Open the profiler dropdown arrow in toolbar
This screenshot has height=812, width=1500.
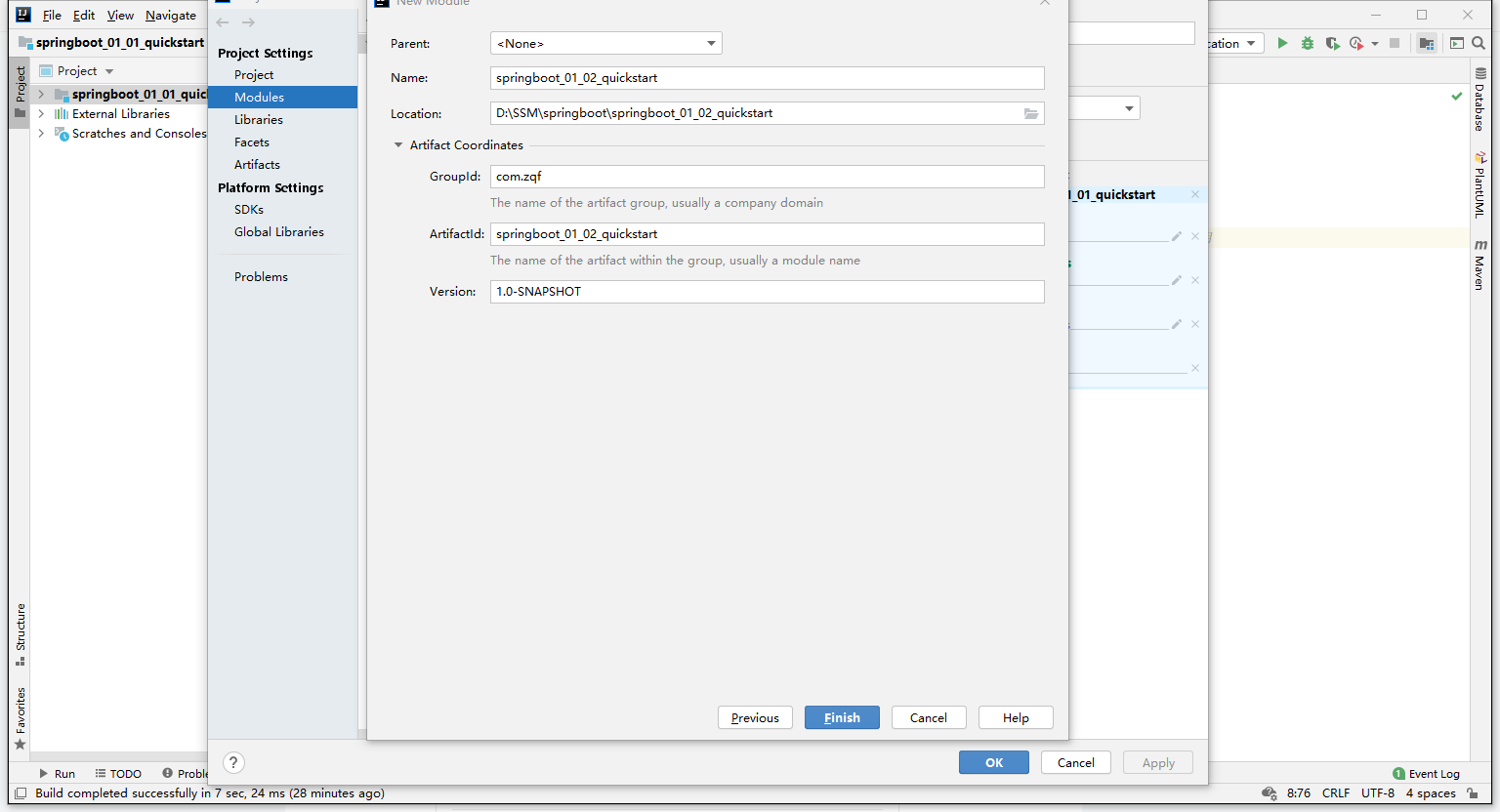click(x=1375, y=44)
